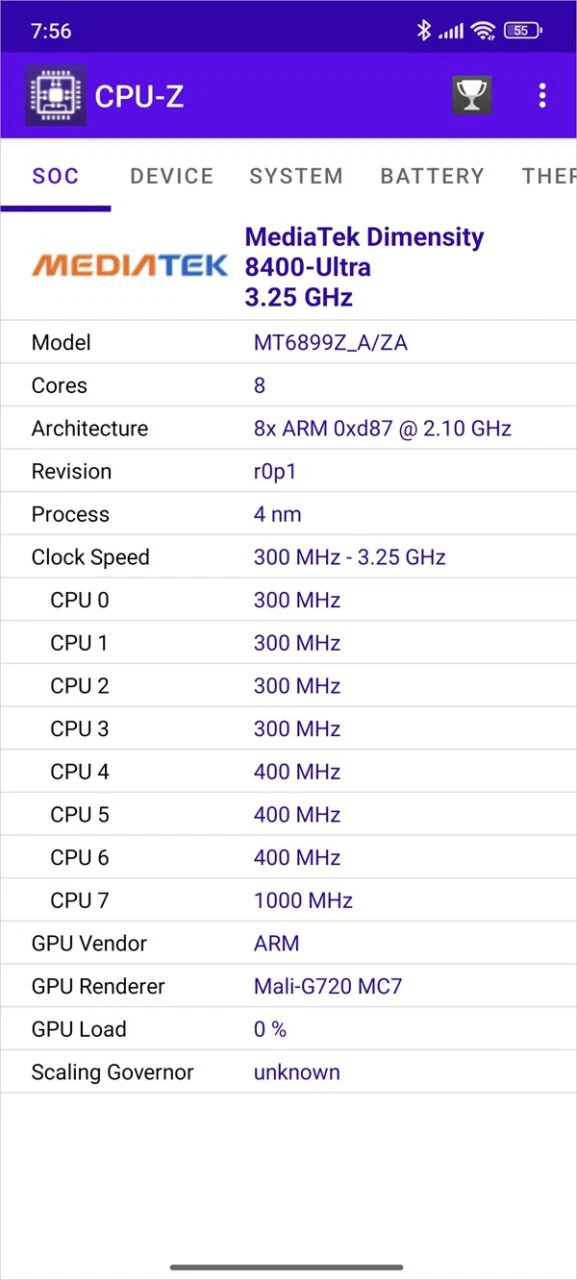The height and width of the screenshot is (1280, 577).
Task: Tap the cellular signal strength icon
Action: (x=453, y=31)
